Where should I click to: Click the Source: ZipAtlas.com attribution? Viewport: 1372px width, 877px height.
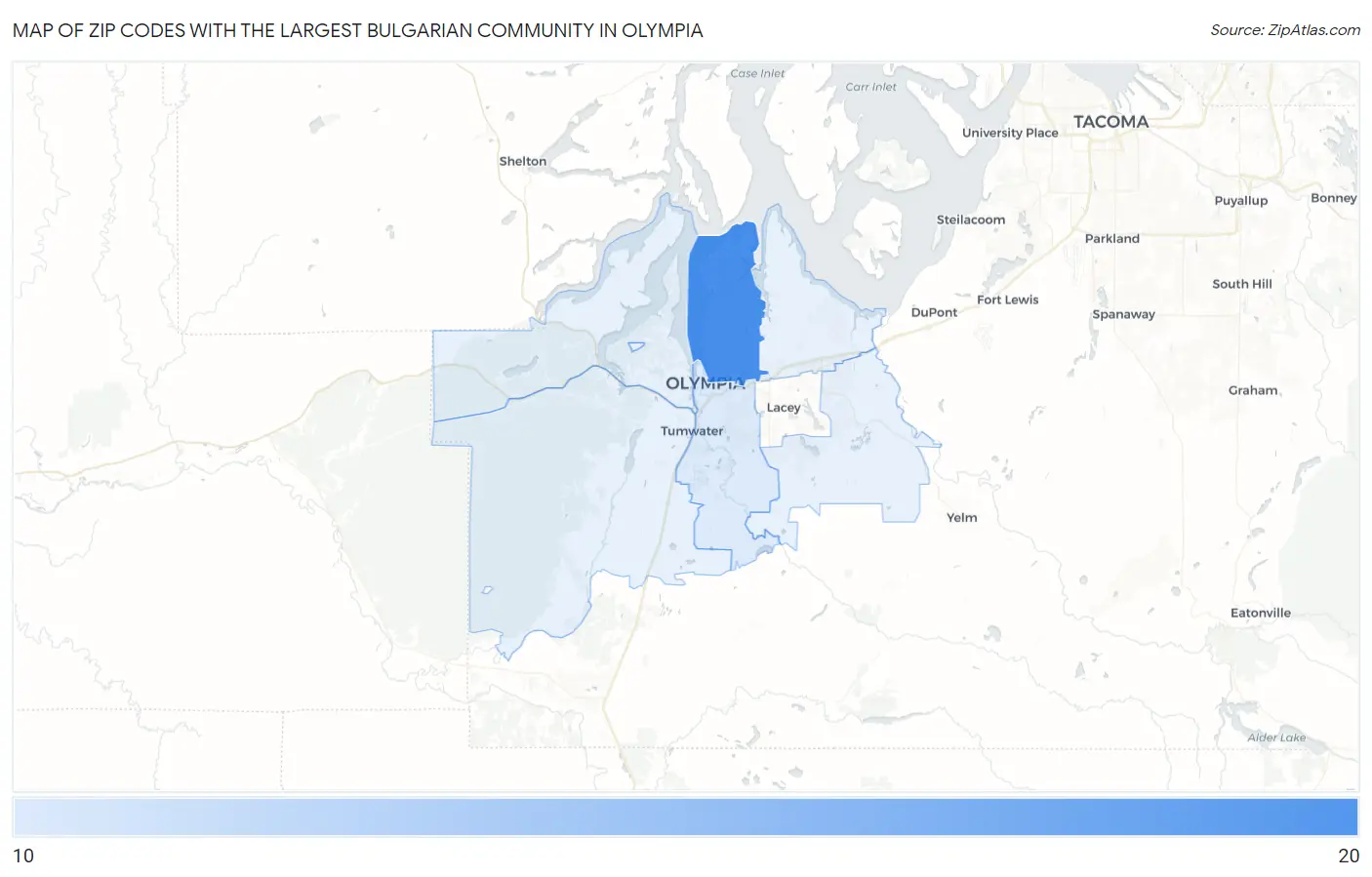point(1285,30)
